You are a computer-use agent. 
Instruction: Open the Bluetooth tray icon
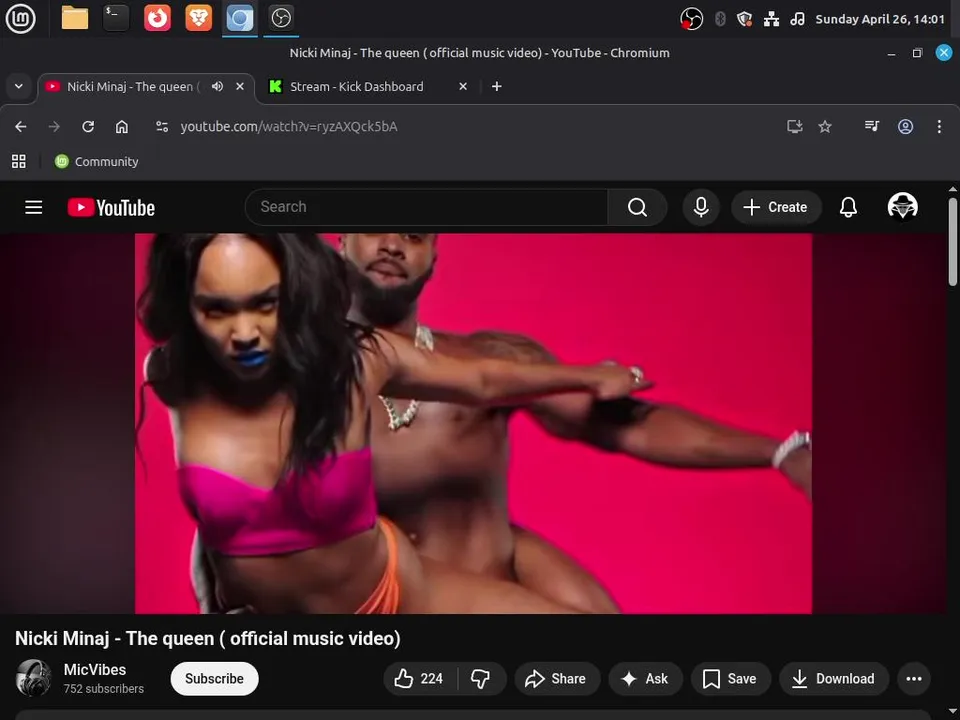721,19
